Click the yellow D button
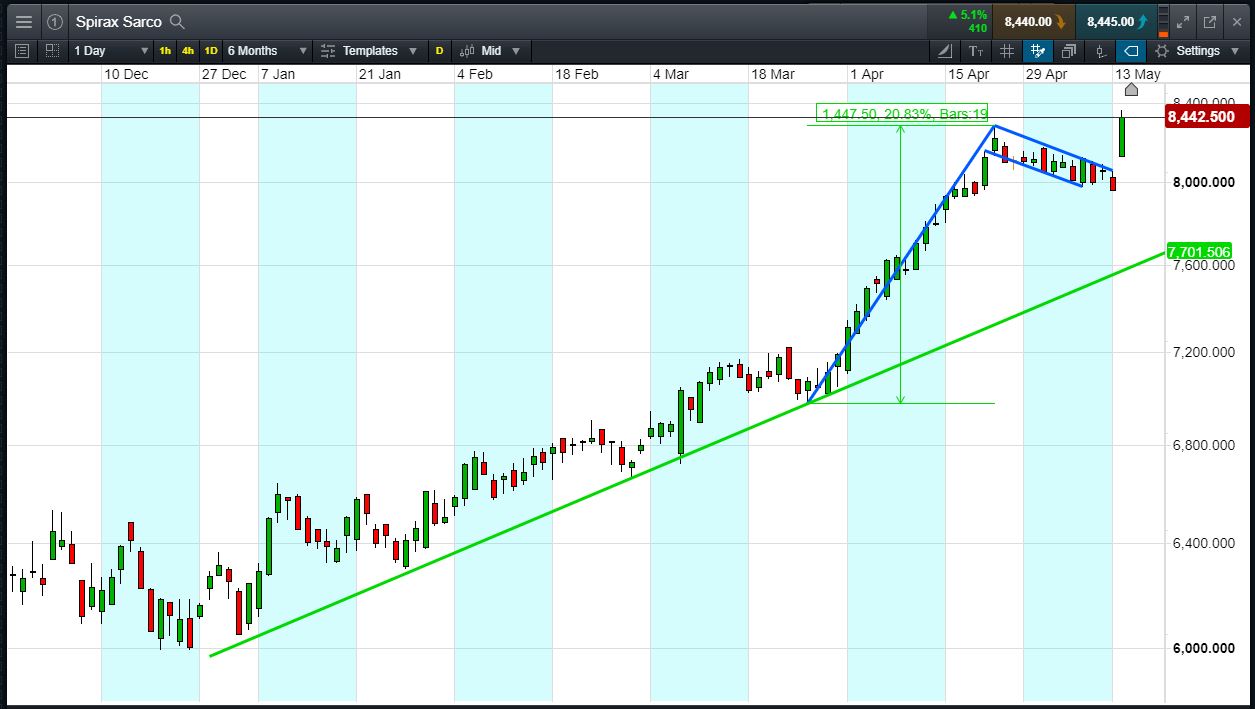 [x=439, y=51]
